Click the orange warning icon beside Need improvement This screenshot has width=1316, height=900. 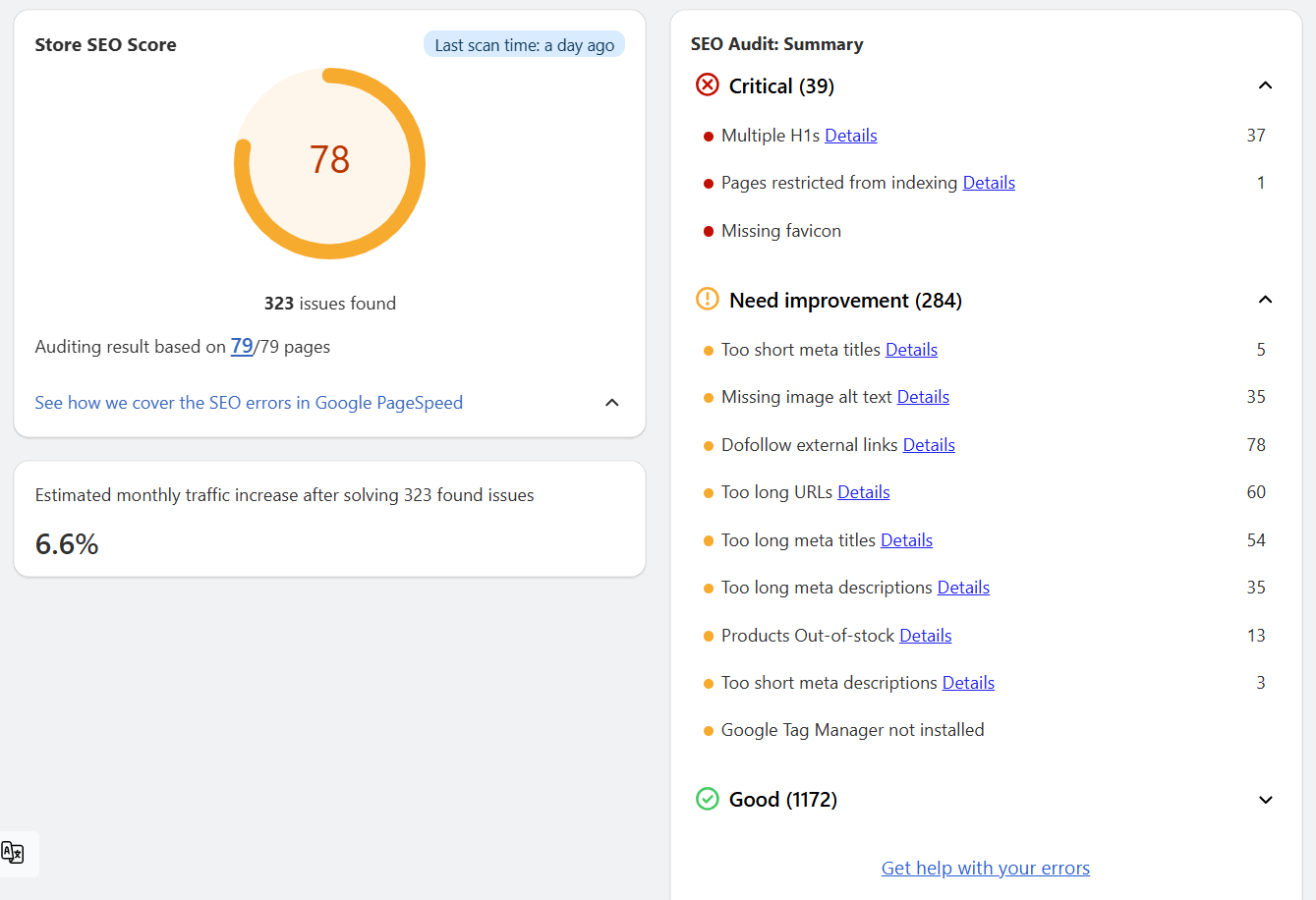pyautogui.click(x=707, y=299)
